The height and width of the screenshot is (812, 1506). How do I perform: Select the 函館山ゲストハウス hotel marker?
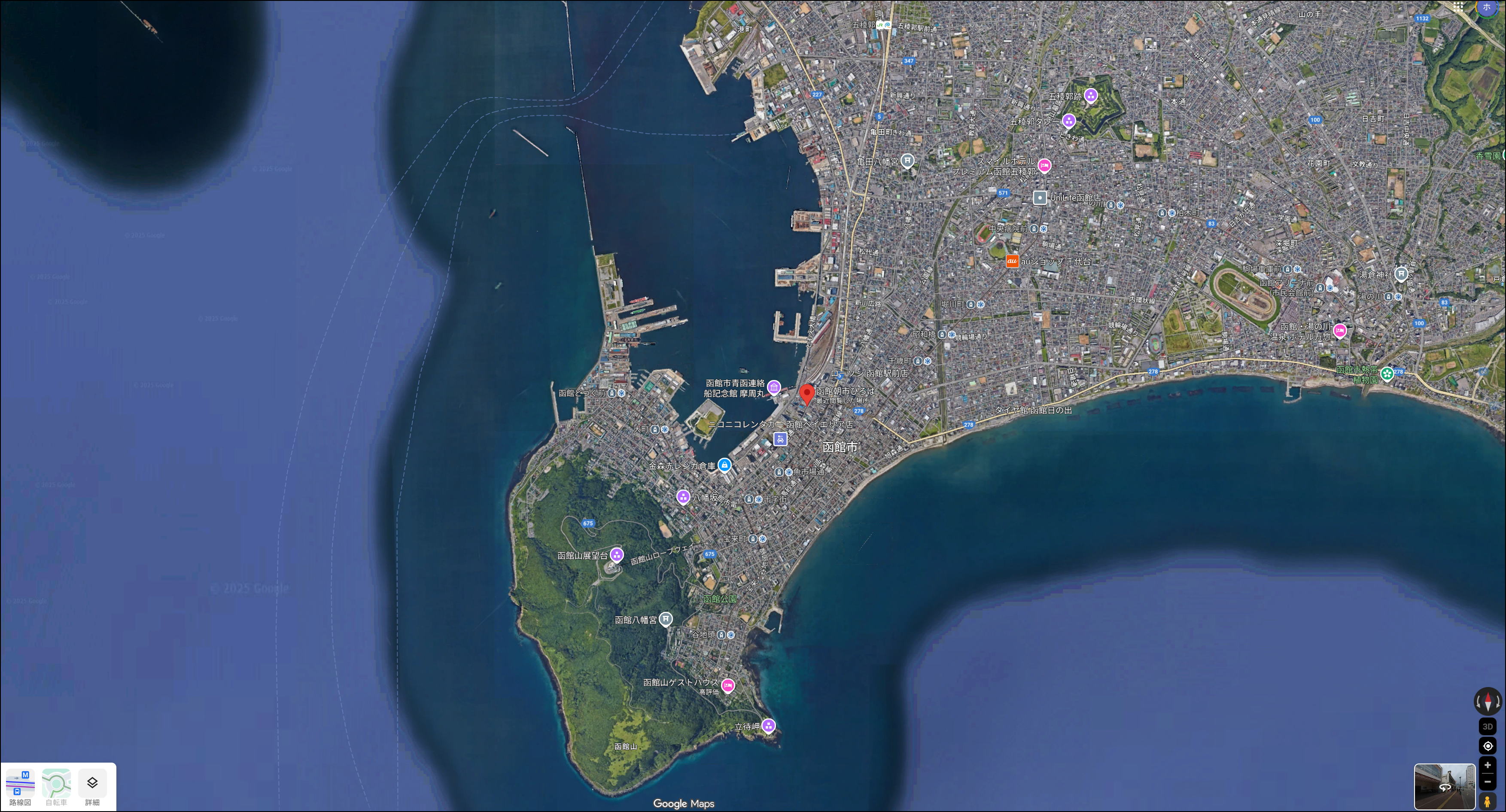coord(728,685)
